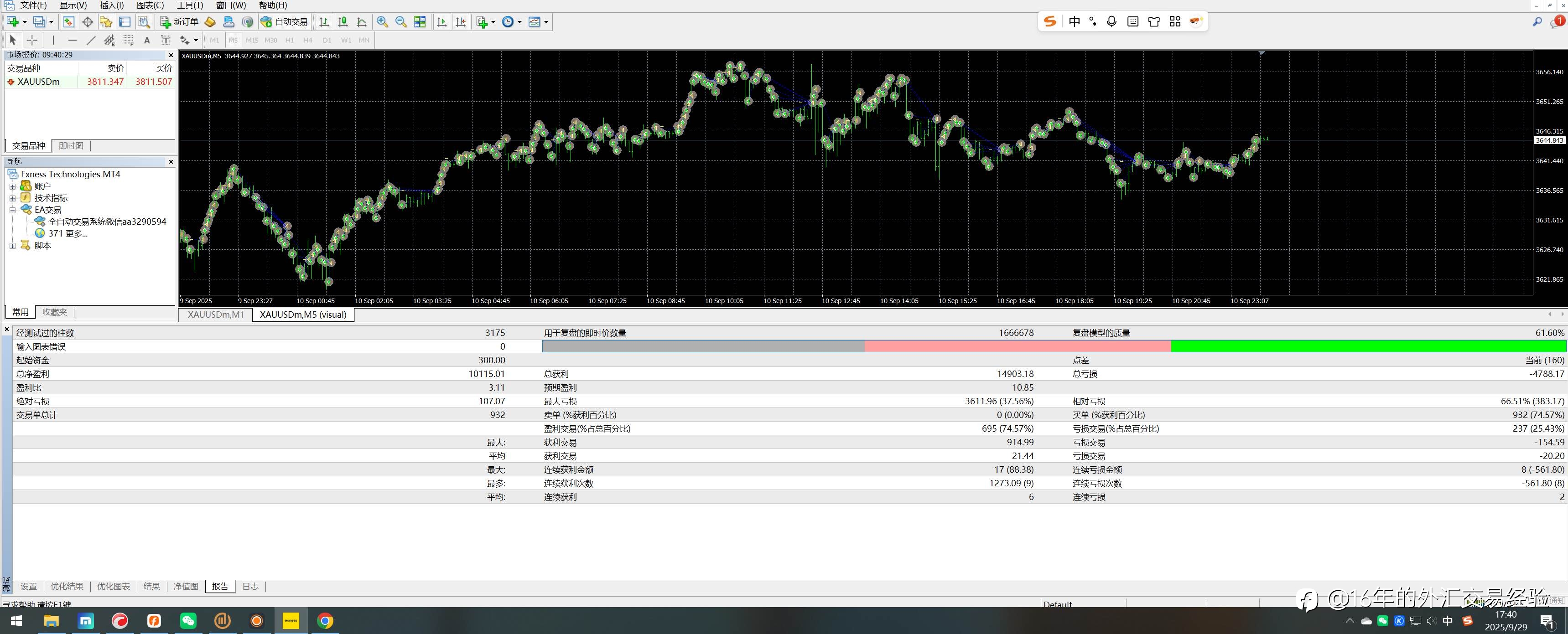
Task: Open the 图表 menu
Action: coord(150,5)
